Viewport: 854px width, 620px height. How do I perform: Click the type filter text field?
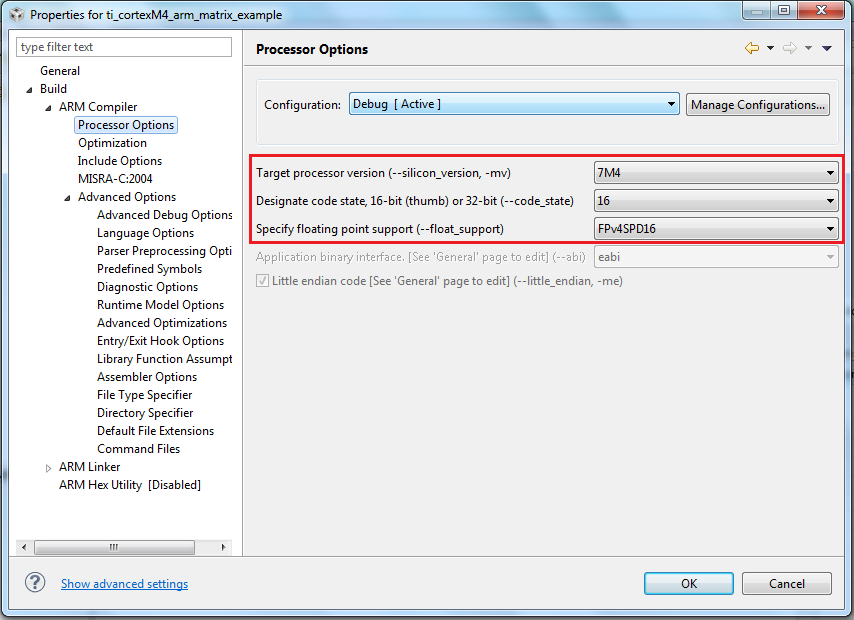click(124, 47)
